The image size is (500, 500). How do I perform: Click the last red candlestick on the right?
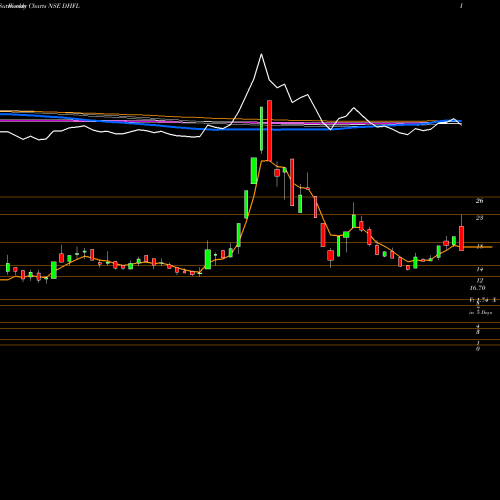coord(461,238)
